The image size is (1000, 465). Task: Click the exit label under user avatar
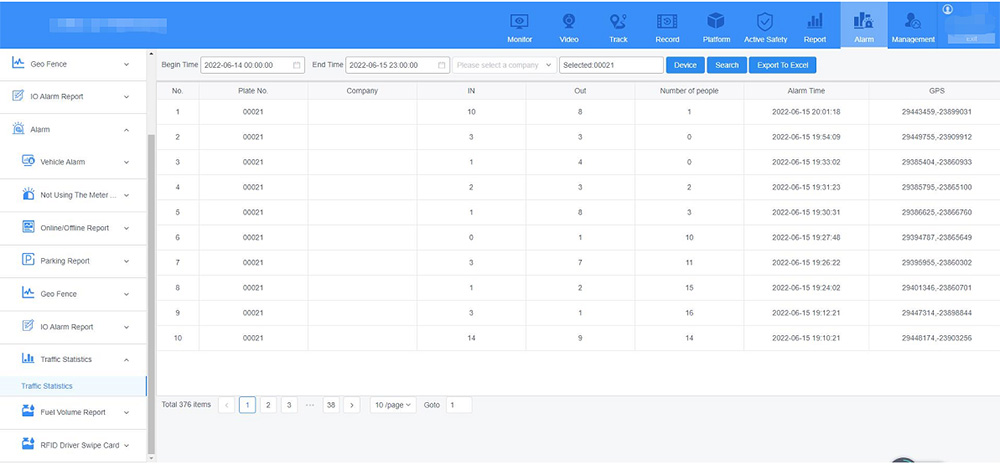[971, 39]
